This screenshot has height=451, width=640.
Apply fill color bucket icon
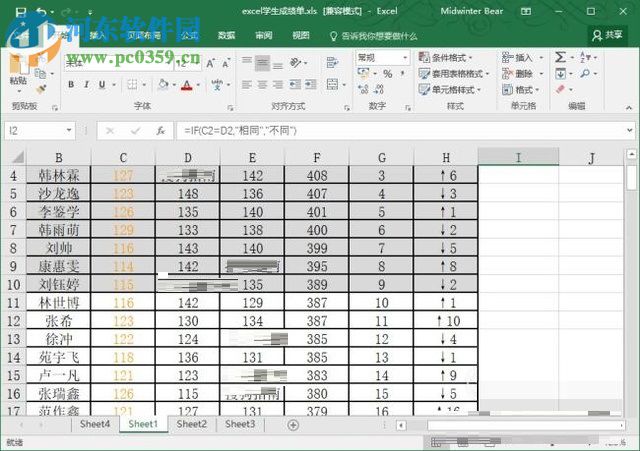(x=163, y=84)
